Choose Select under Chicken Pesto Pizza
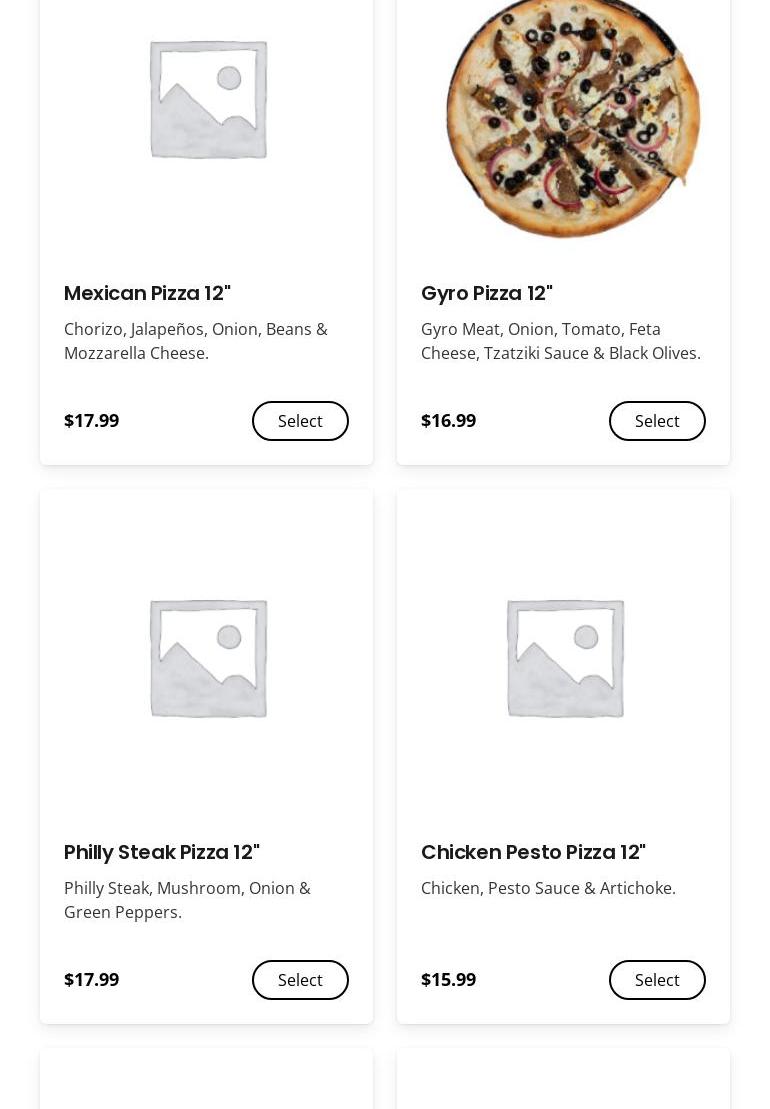 657,980
